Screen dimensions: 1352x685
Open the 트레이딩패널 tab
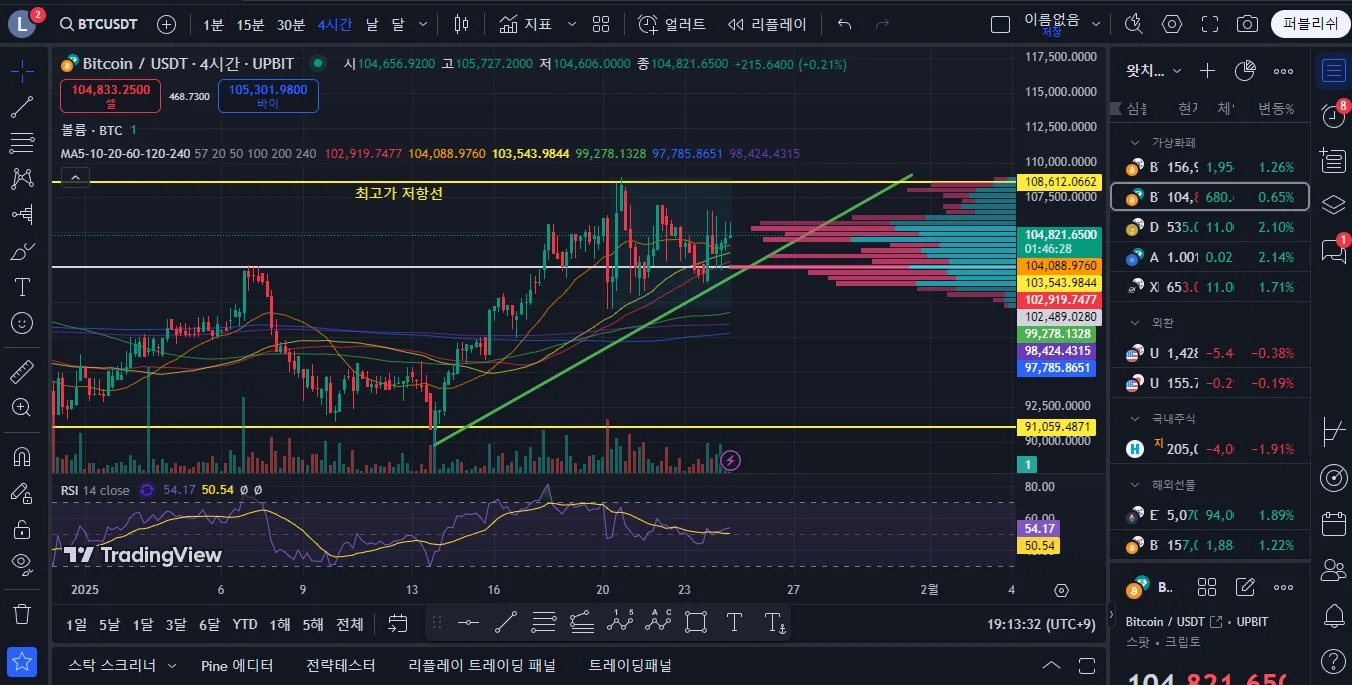tap(630, 665)
